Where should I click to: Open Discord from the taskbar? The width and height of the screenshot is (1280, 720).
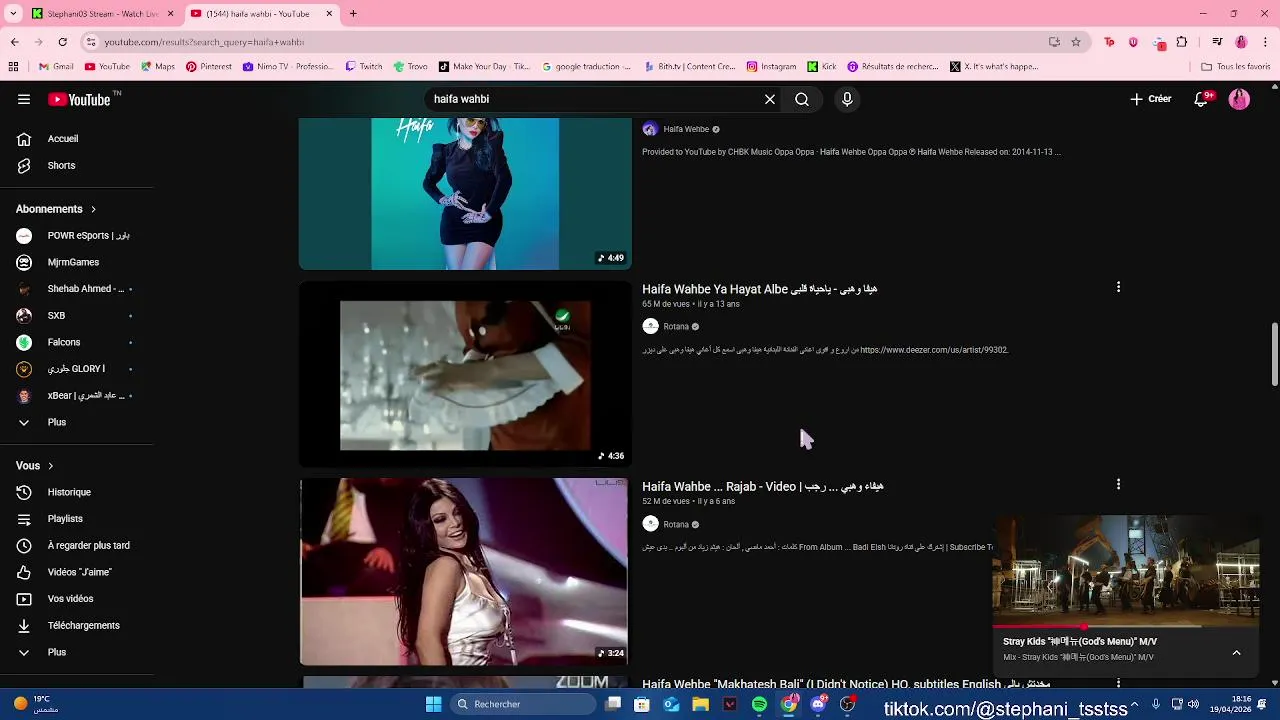tap(819, 704)
